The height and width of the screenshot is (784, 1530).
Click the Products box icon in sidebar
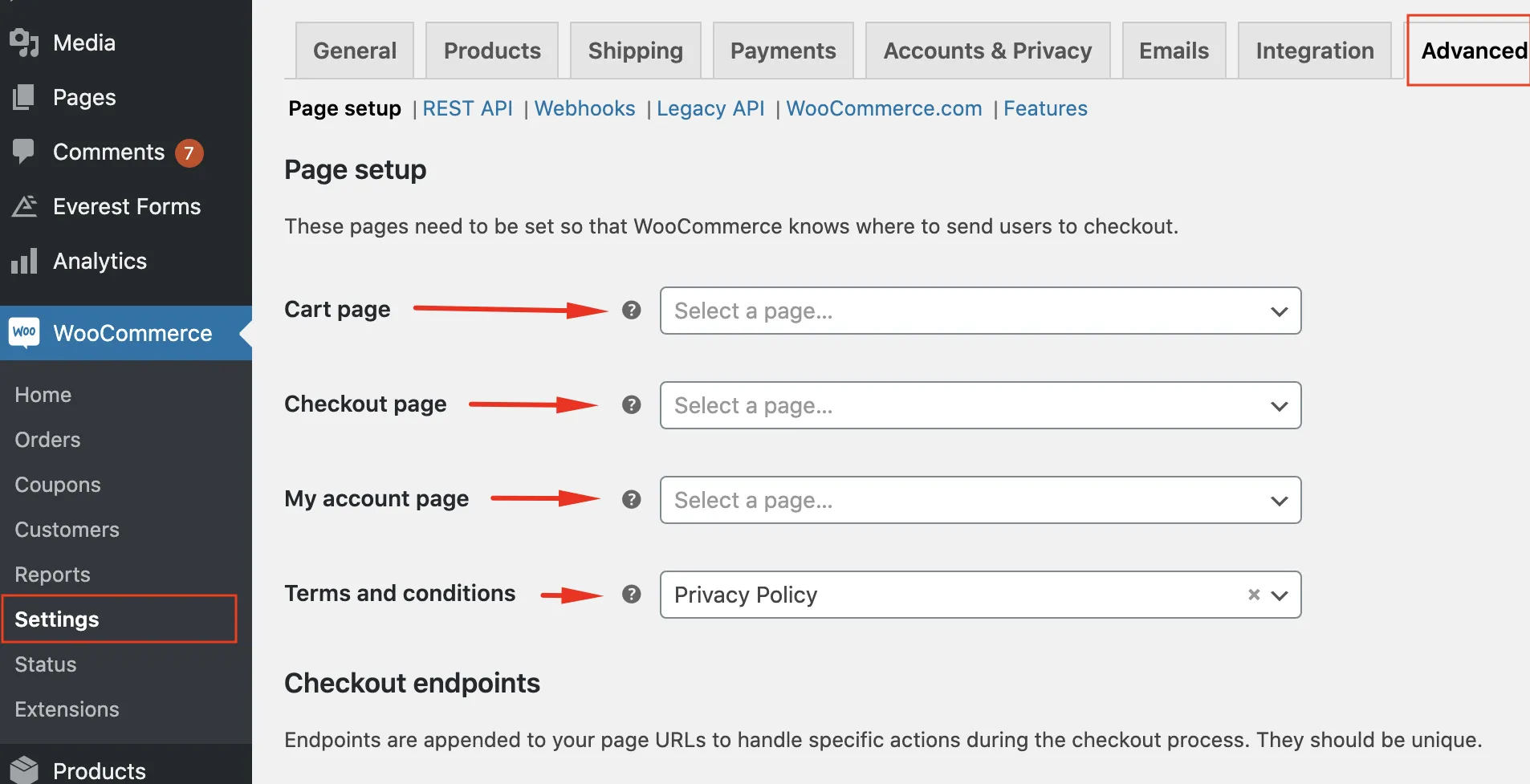(24, 770)
